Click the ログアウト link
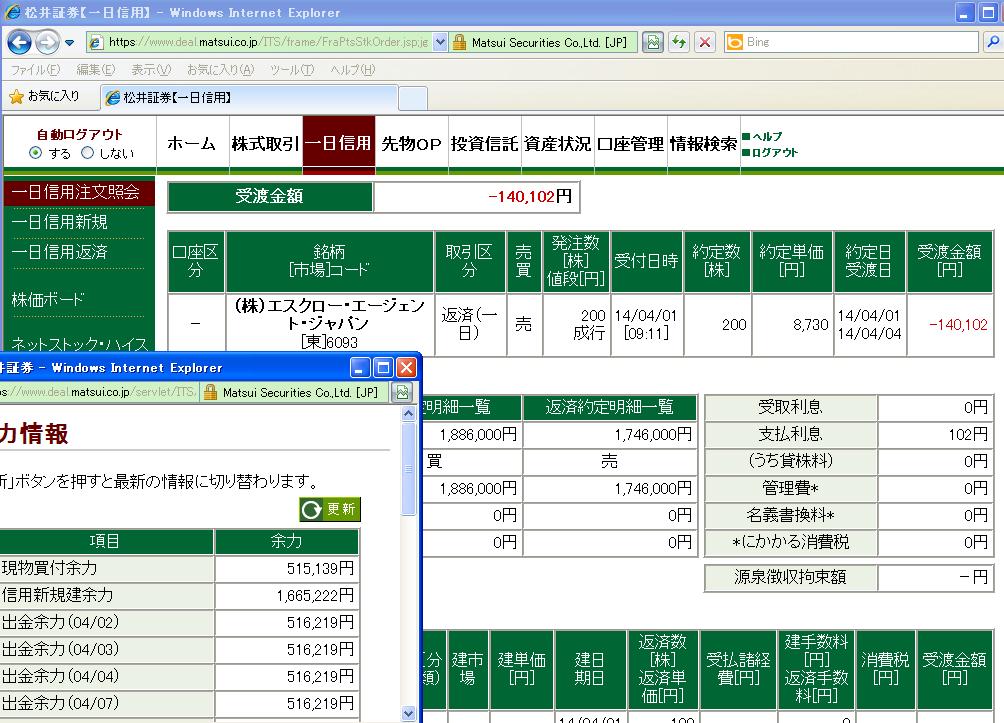This screenshot has height=723, width=1004. (x=774, y=152)
